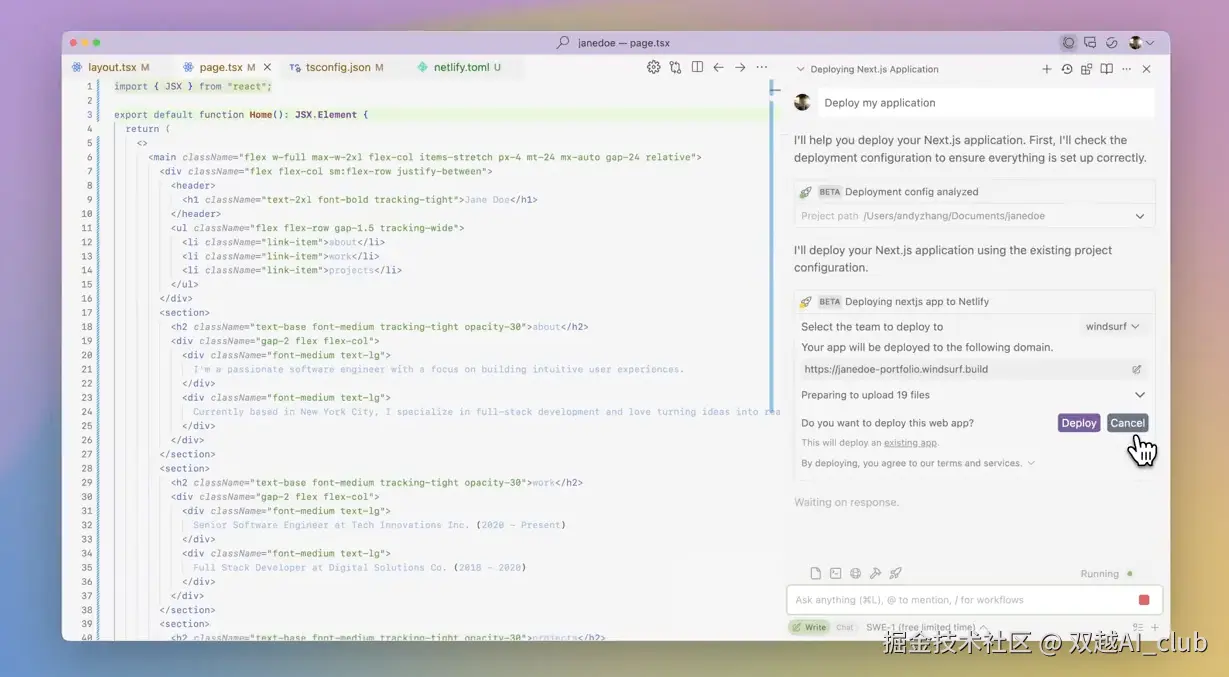Click the Senior Software Engineer line in code
Image resolution: width=1229 pixels, height=677 pixels.
pyautogui.click(x=379, y=525)
